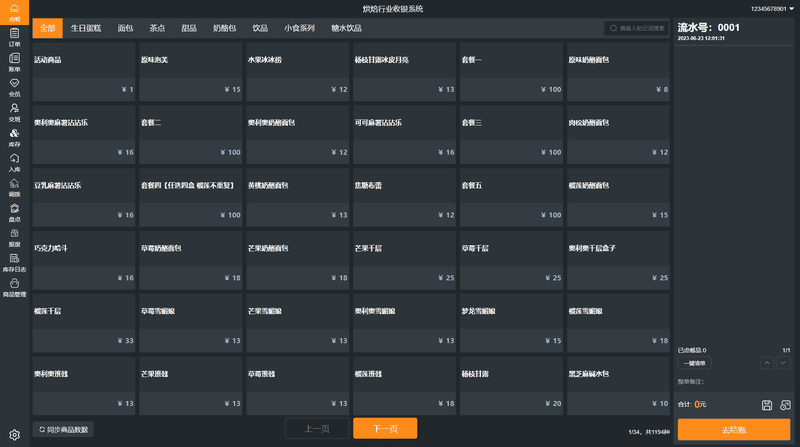Open 商品管理 product management icon
Image resolution: width=800 pixels, height=447 pixels.
(14, 288)
